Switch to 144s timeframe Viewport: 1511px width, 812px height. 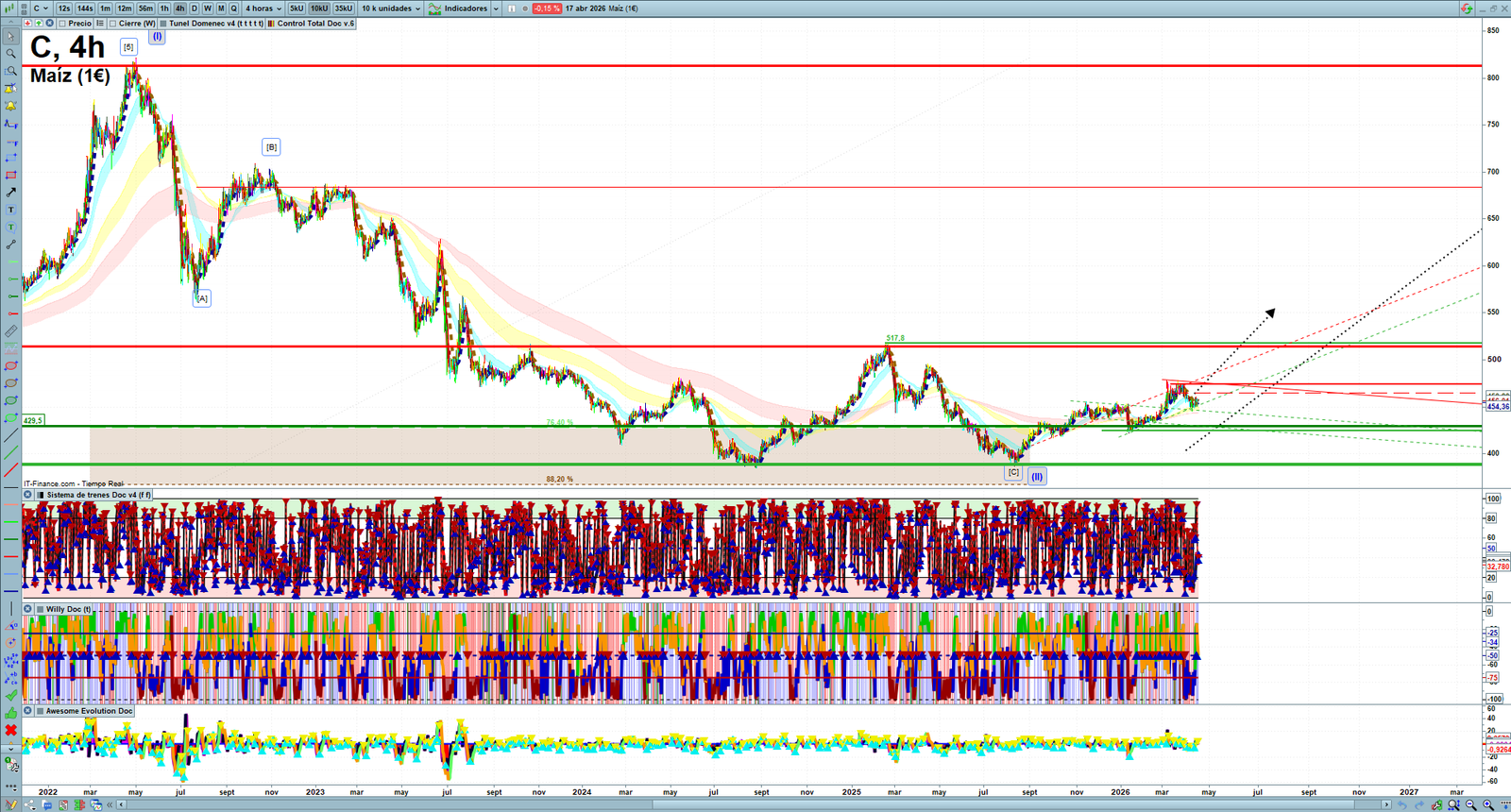click(85, 8)
